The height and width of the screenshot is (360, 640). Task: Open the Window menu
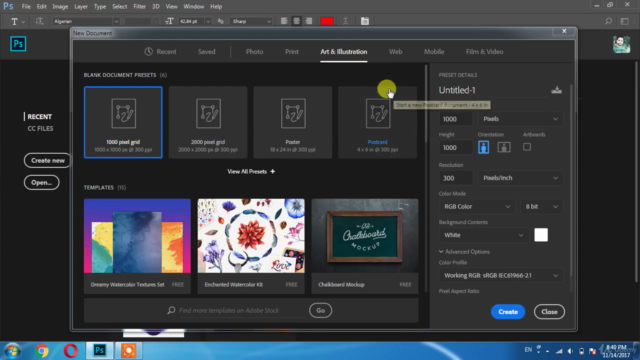pyautogui.click(x=193, y=7)
